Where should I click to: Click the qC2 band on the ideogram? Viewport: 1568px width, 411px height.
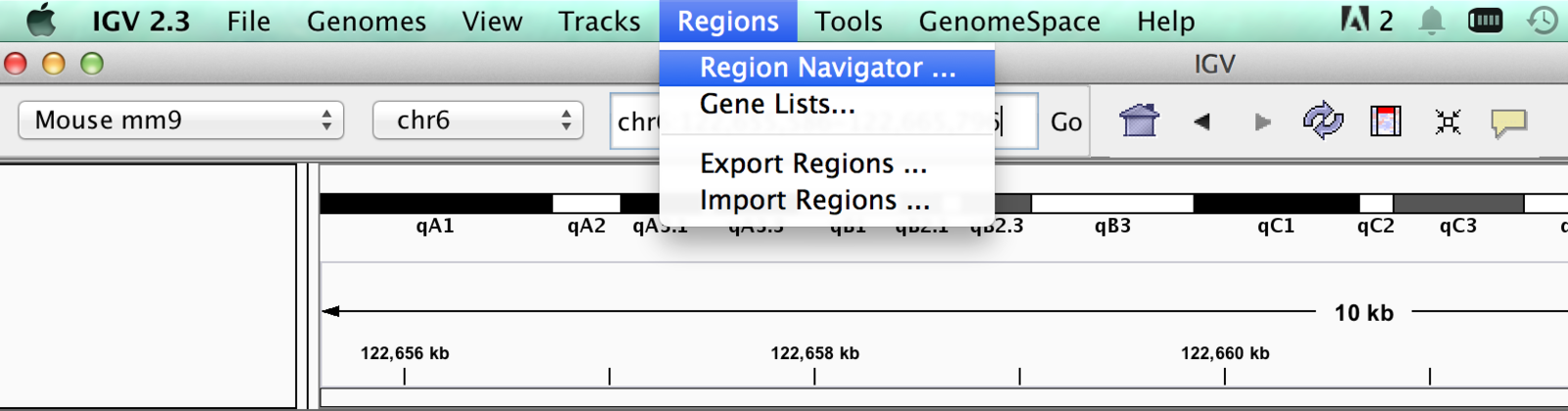pos(1376,204)
